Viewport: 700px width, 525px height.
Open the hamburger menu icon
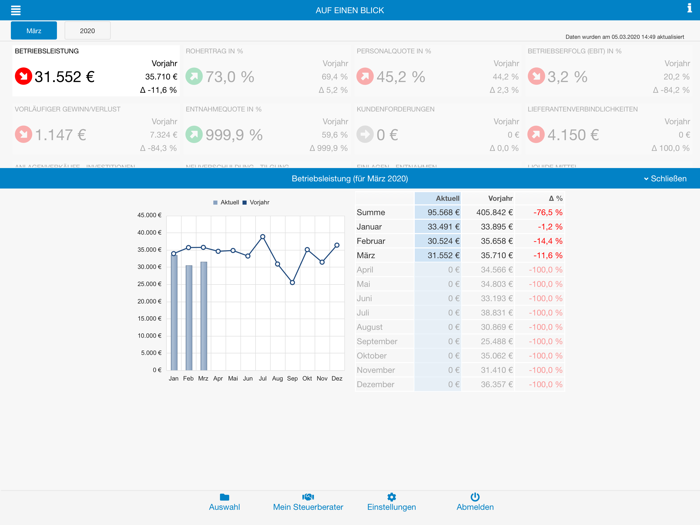[15, 10]
